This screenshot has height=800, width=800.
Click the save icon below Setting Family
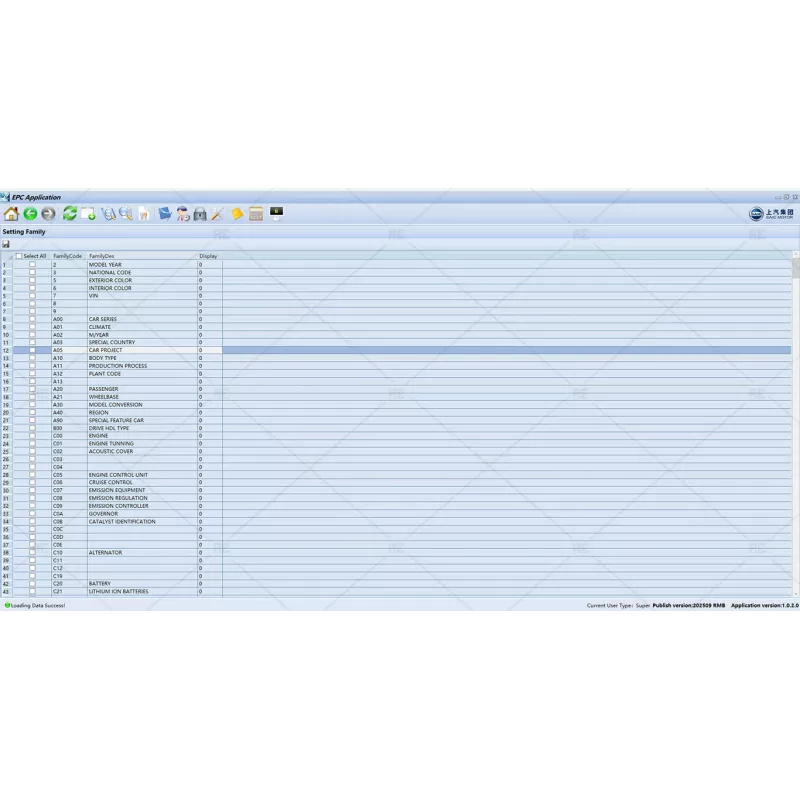(x=7, y=243)
